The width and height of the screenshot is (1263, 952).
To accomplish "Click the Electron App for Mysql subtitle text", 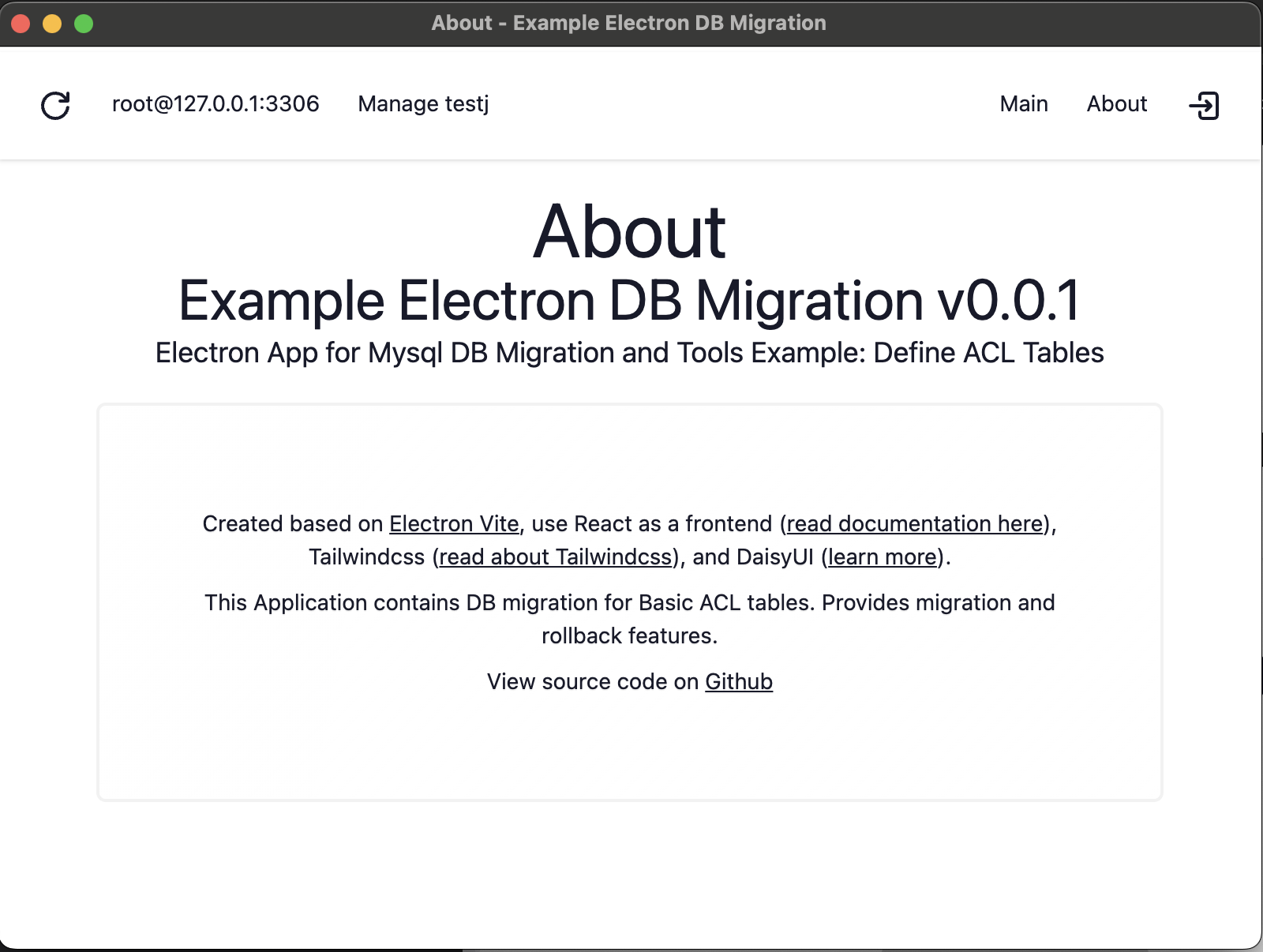I will click(630, 353).
